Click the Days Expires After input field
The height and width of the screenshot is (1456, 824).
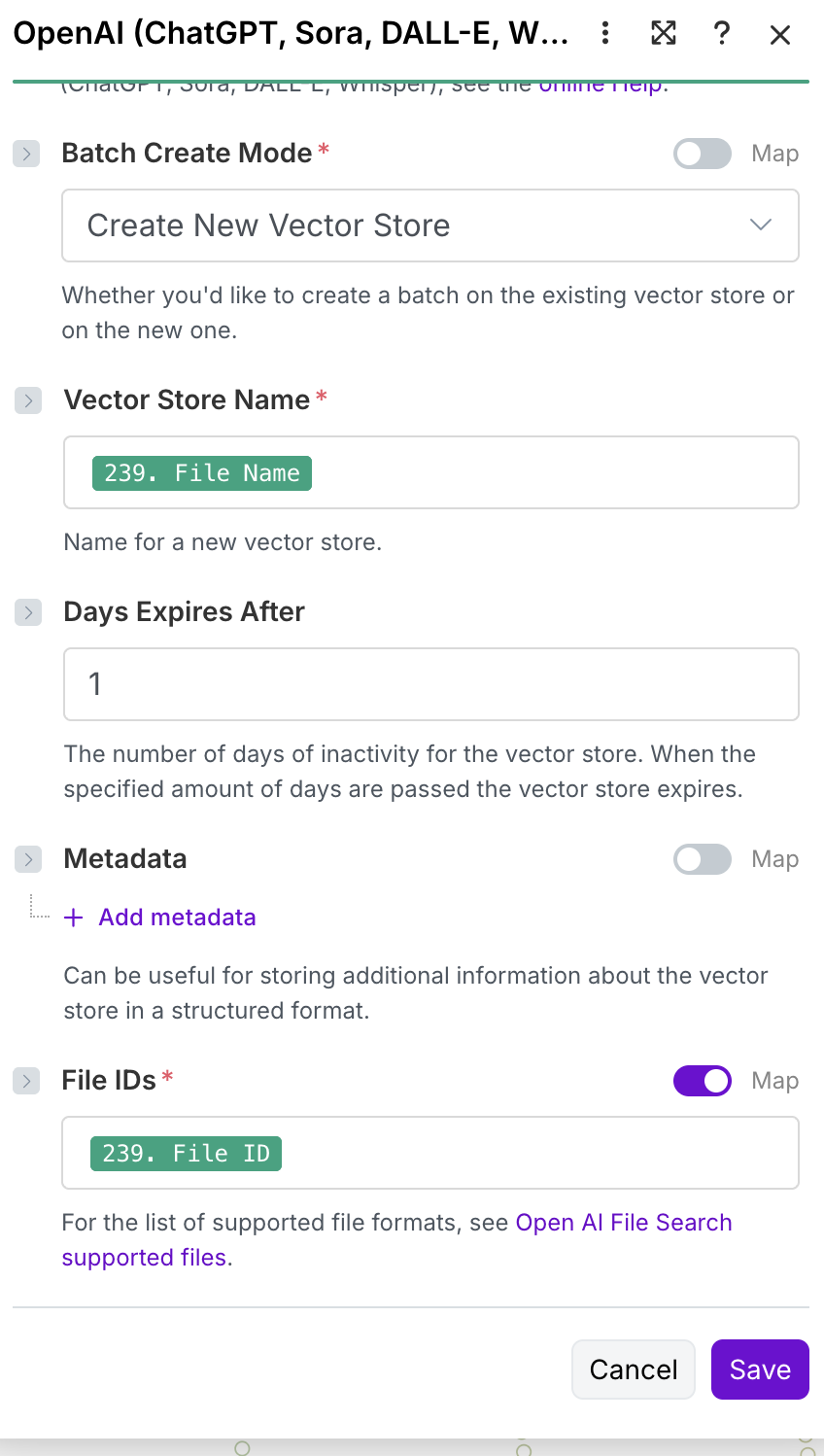pyautogui.click(x=430, y=684)
